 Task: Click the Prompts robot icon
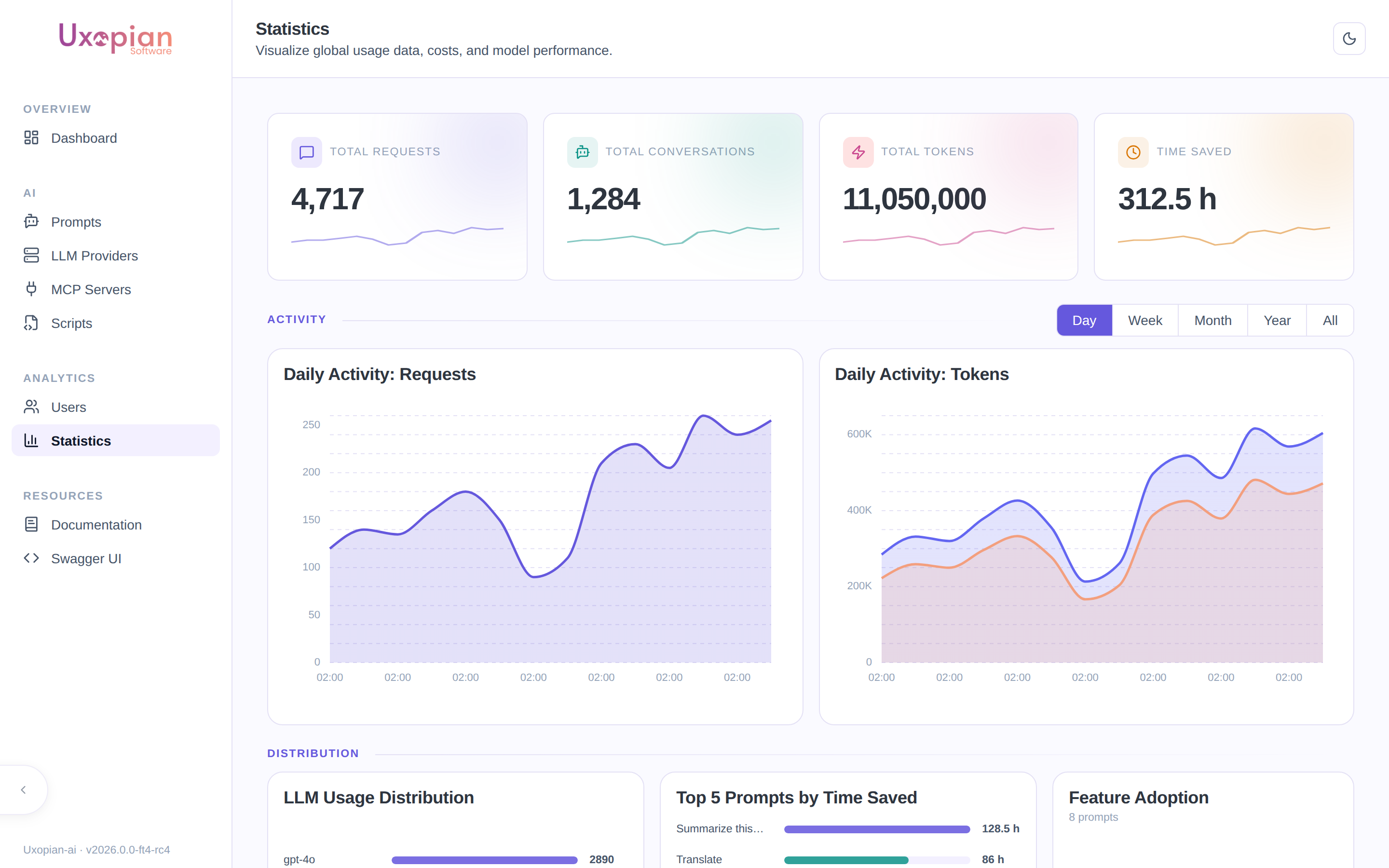coord(31,222)
